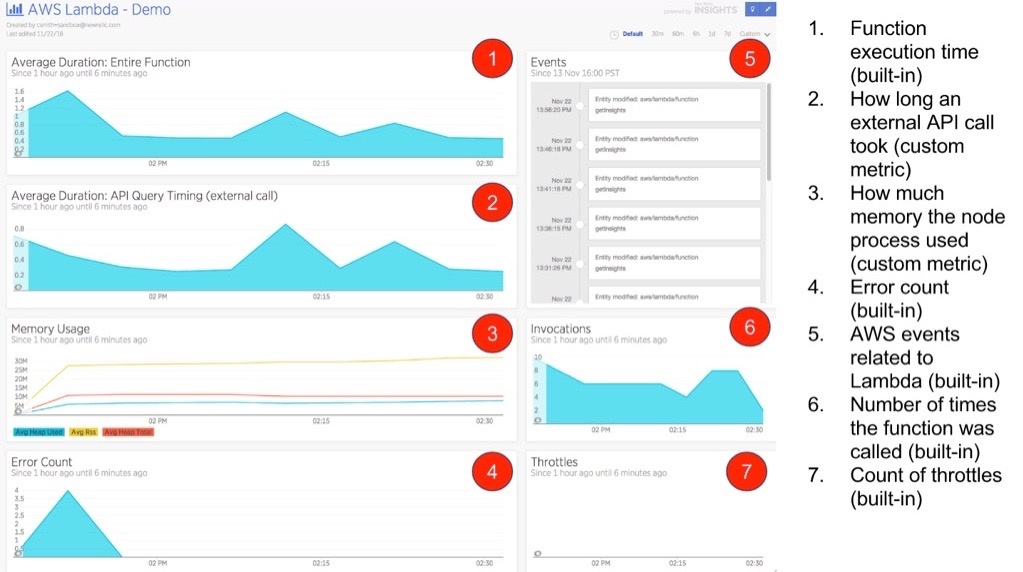
Task: Click the bar chart icon beside dashboard title
Action: [x=14, y=10]
